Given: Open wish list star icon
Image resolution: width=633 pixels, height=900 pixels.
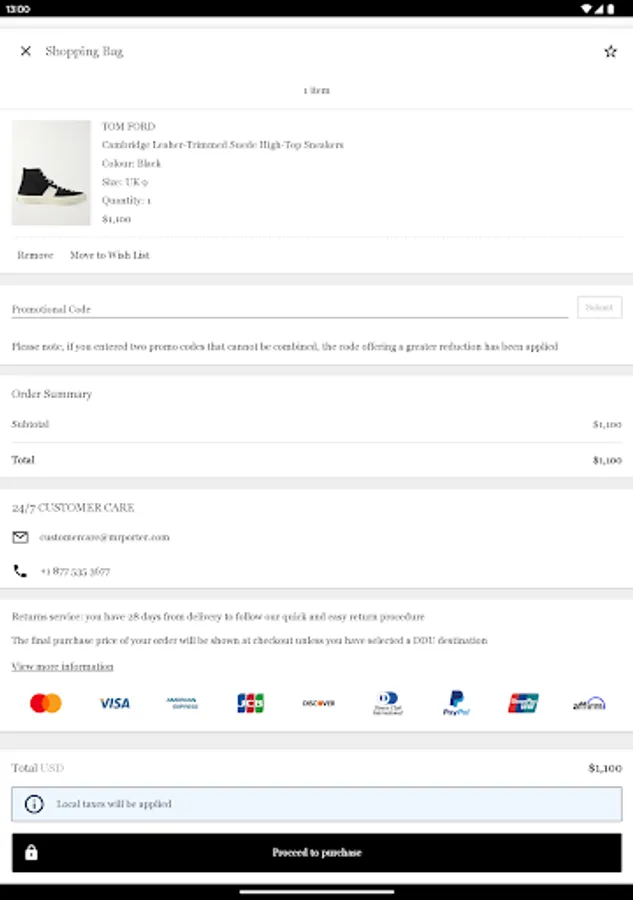Looking at the screenshot, I should point(610,51).
